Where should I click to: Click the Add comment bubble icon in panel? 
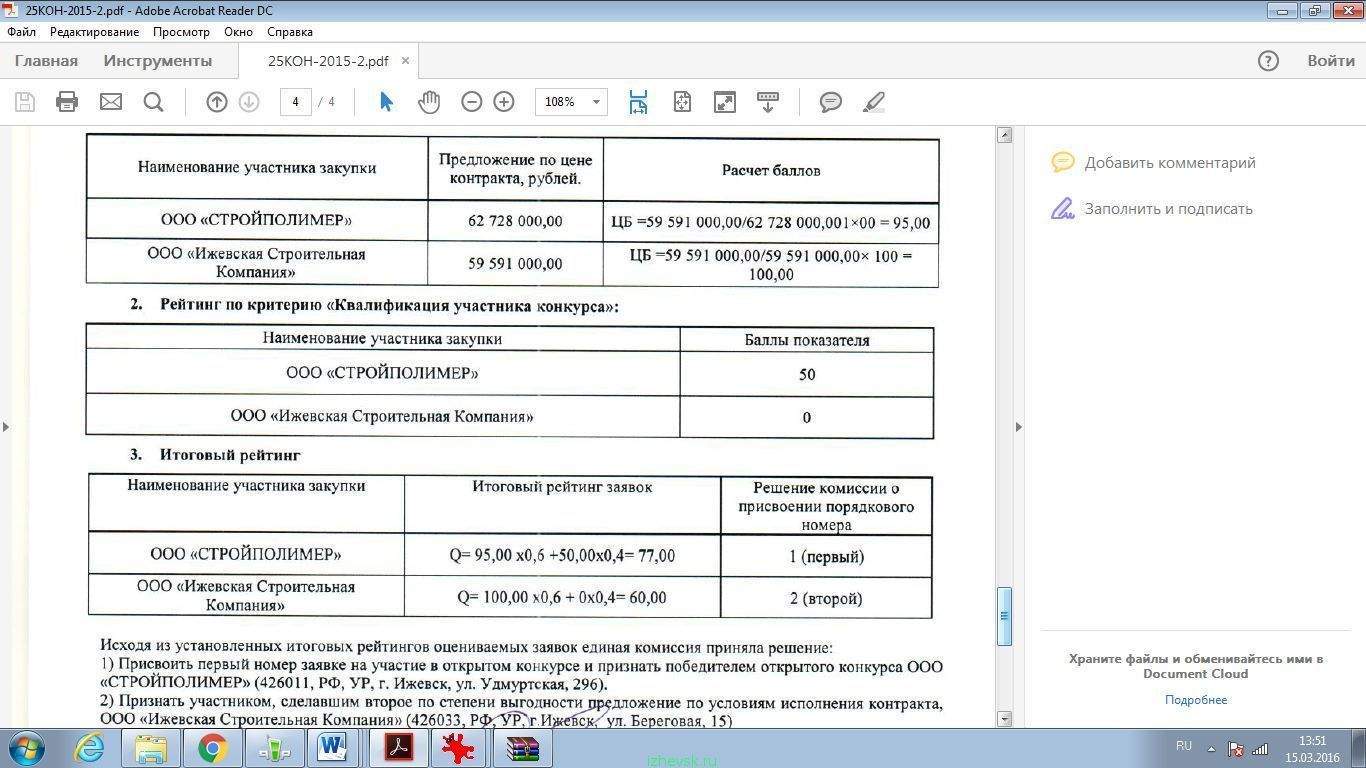point(1063,162)
